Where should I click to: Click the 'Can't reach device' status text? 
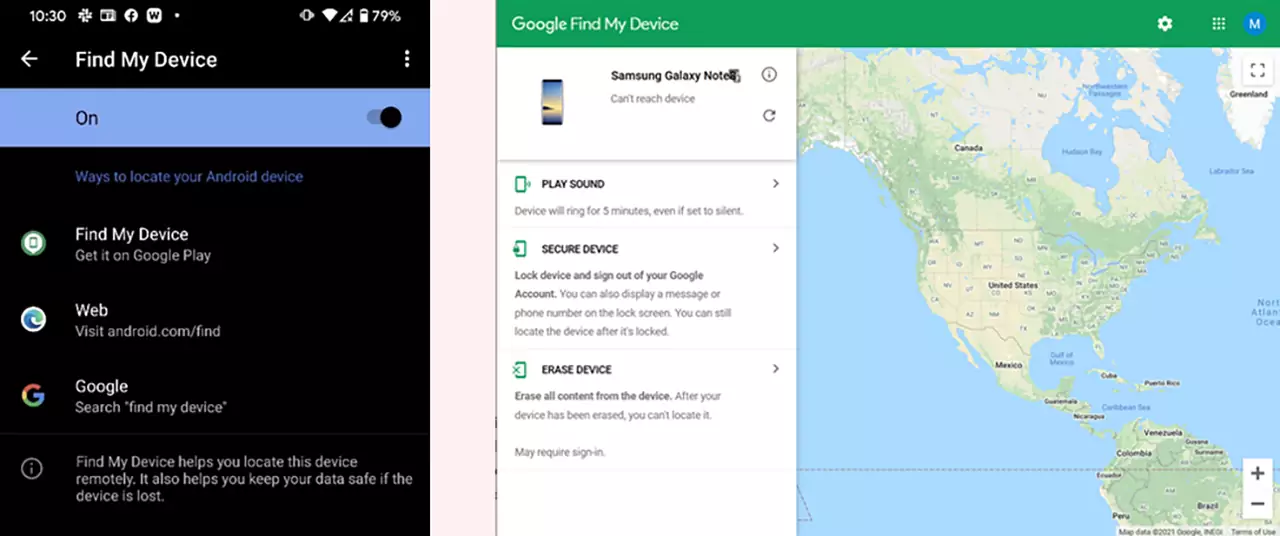tap(652, 99)
